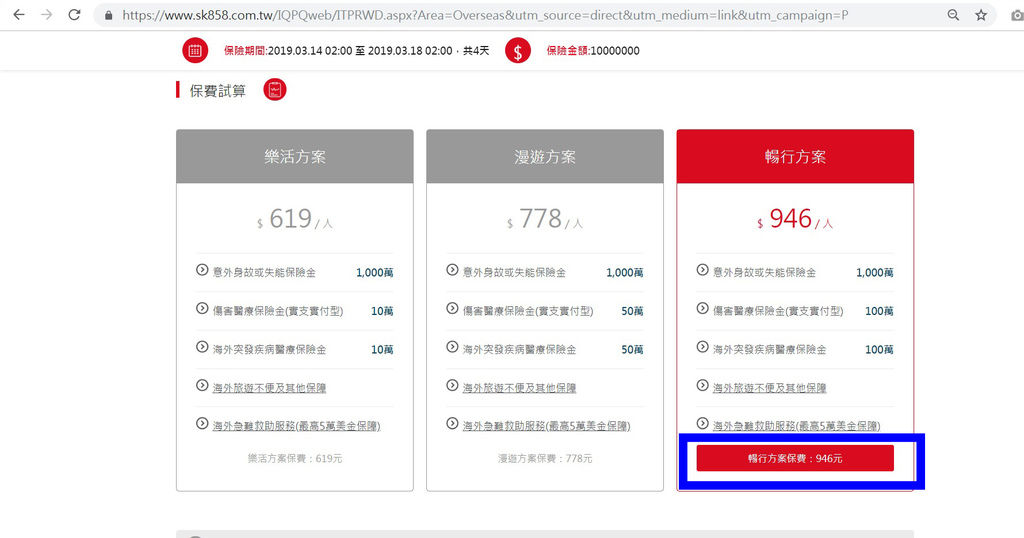Click the red dollar insured amount icon
The image size is (1024, 538).
pos(517,50)
